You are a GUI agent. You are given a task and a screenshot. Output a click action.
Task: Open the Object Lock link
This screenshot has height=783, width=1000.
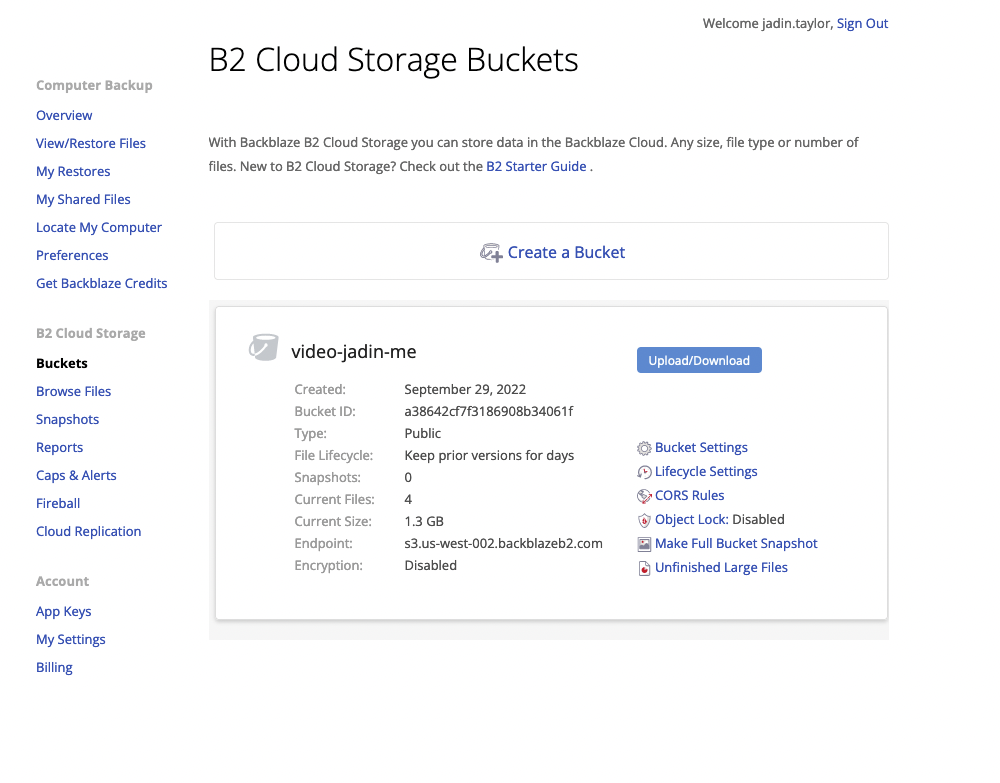tap(692, 519)
